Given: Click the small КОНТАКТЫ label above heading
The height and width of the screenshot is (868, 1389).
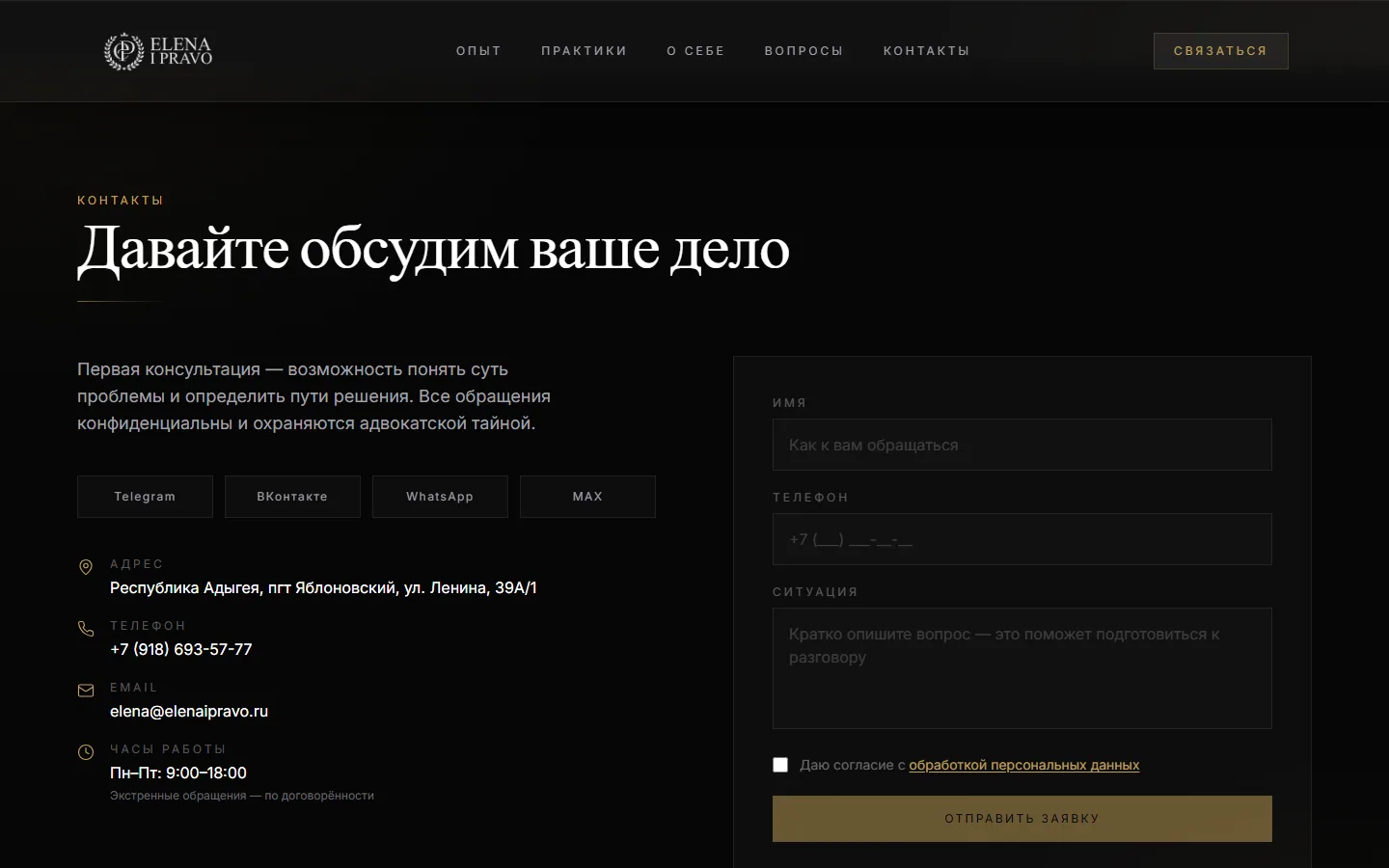Looking at the screenshot, I should tap(121, 201).
